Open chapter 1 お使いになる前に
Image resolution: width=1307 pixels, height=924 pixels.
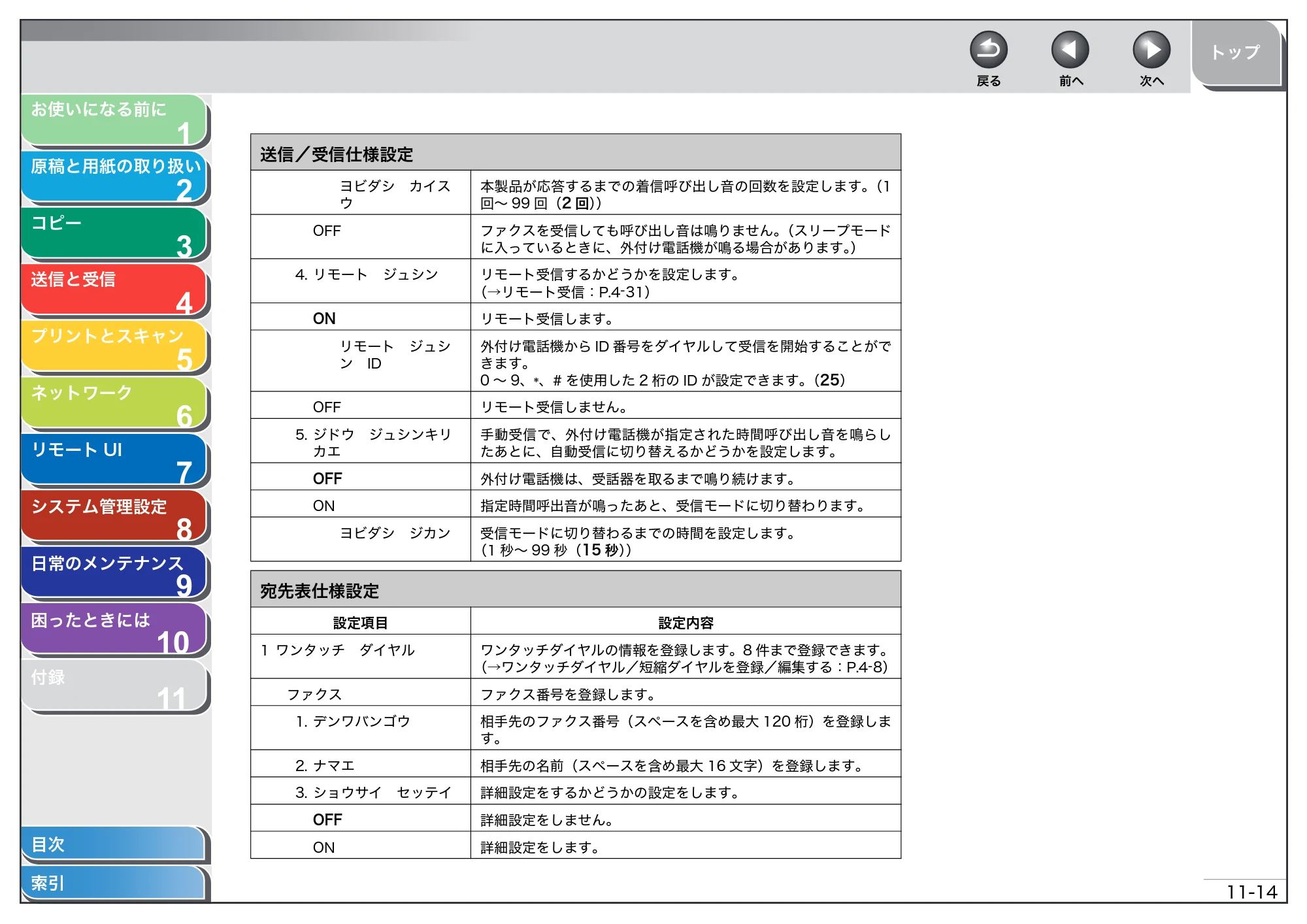(114, 120)
